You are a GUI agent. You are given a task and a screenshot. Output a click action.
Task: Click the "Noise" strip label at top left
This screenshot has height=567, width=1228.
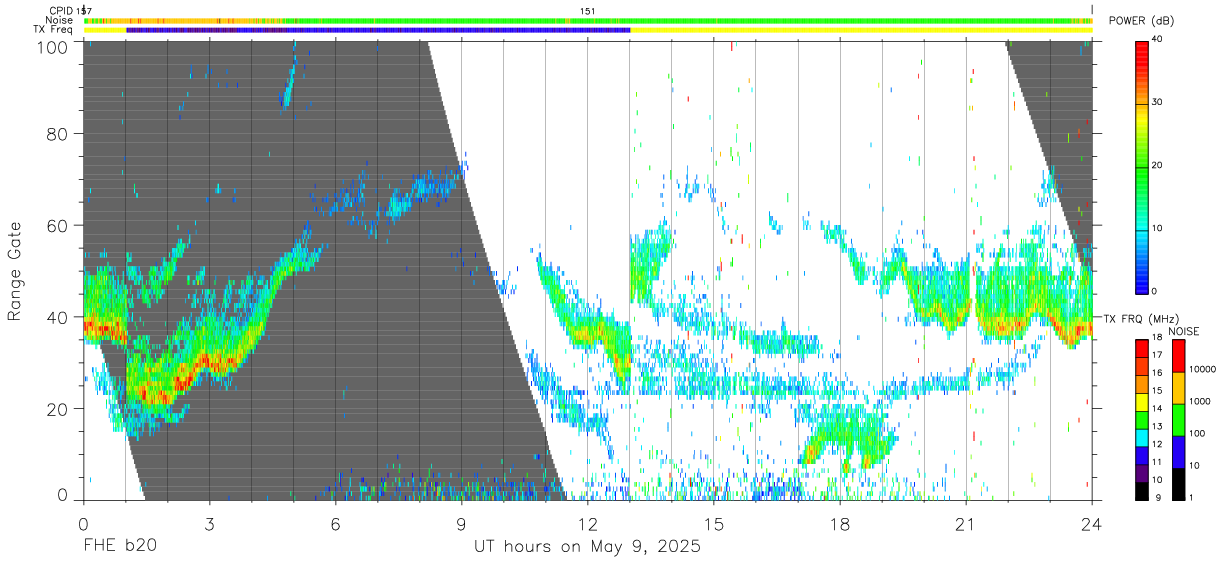click(59, 20)
